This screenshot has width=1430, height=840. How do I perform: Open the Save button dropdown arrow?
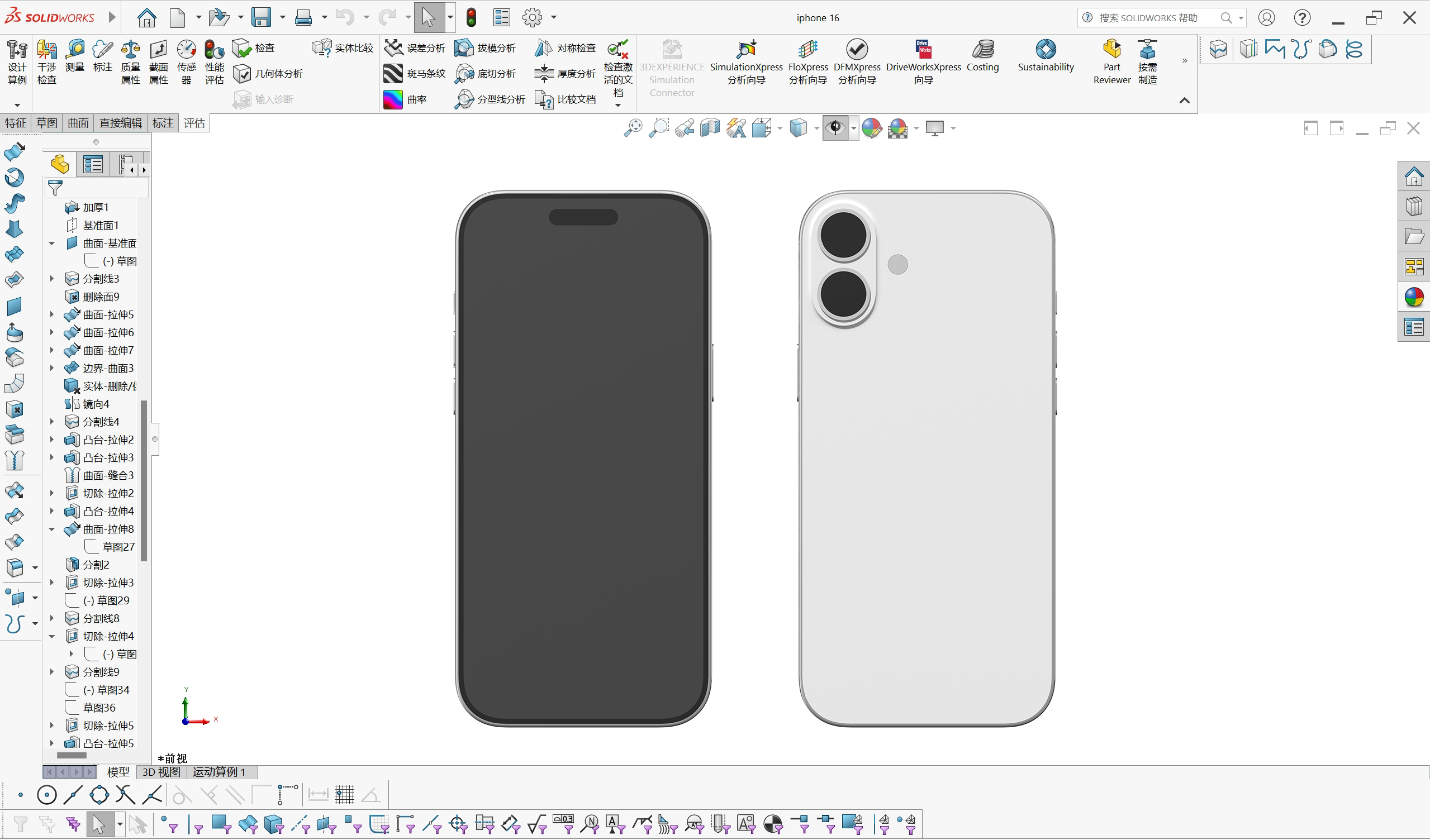[x=282, y=17]
